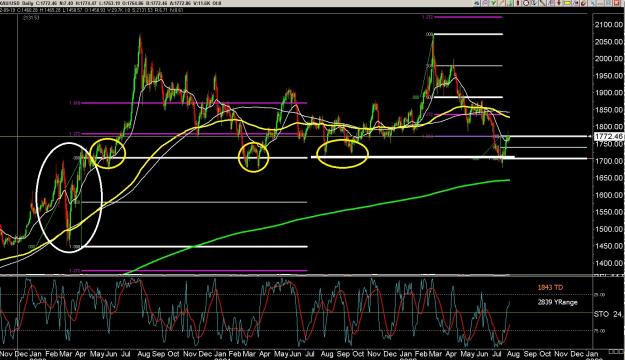This screenshot has width=625, height=360.
Task: Click the 1400.00 price axis label
Action: coord(609,263)
